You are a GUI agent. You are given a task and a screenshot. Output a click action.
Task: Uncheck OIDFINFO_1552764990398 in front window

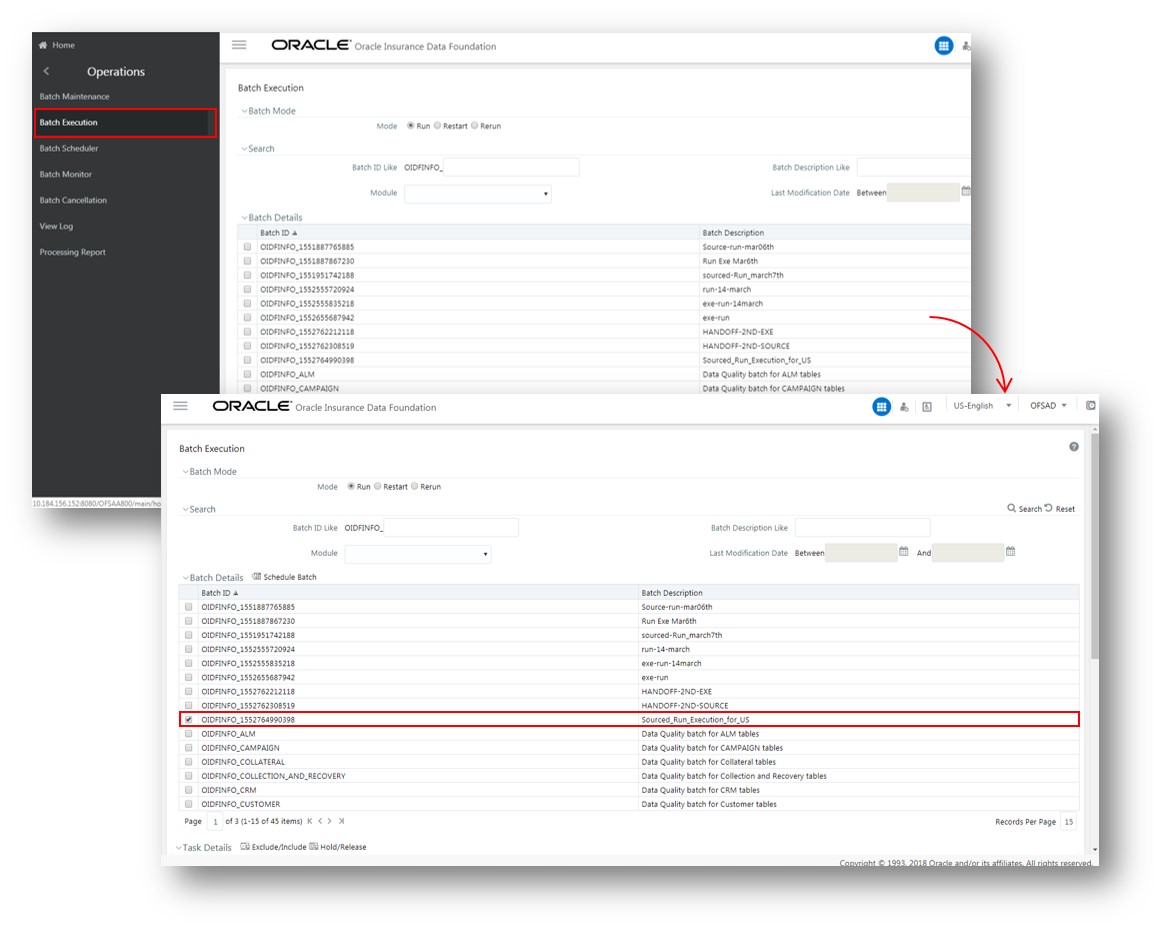[189, 719]
